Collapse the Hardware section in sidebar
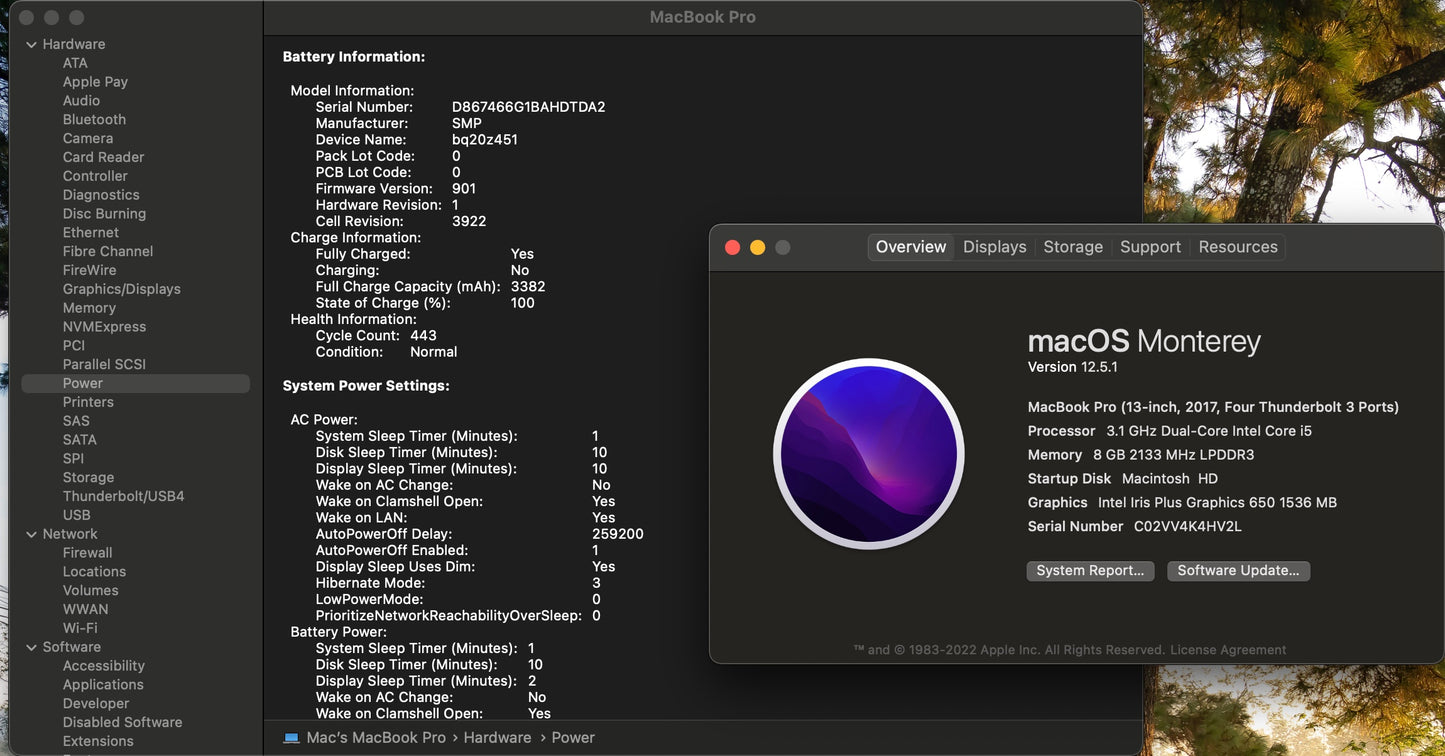The image size is (1445, 756). tap(31, 44)
